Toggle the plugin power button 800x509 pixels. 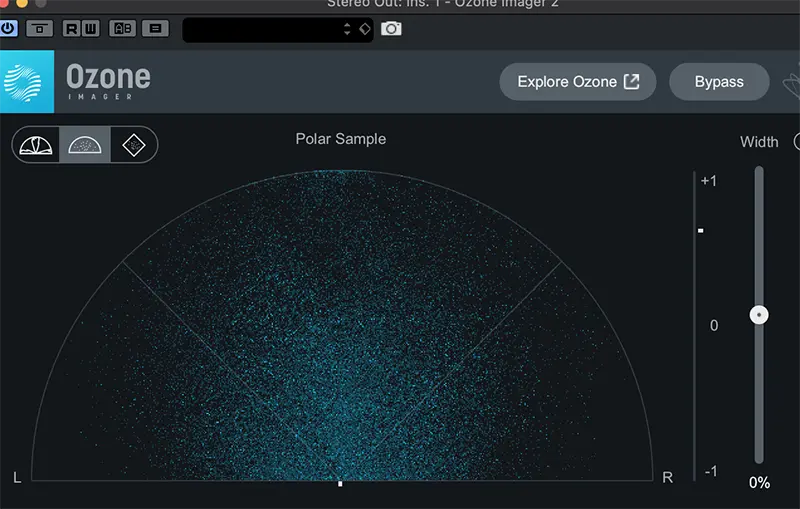9,29
